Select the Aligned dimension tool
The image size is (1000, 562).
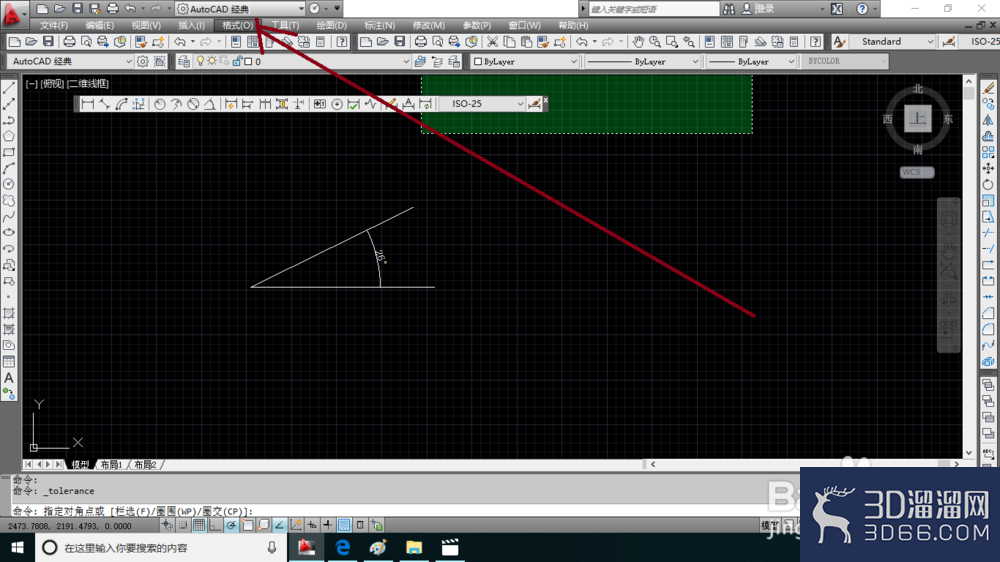[x=105, y=104]
